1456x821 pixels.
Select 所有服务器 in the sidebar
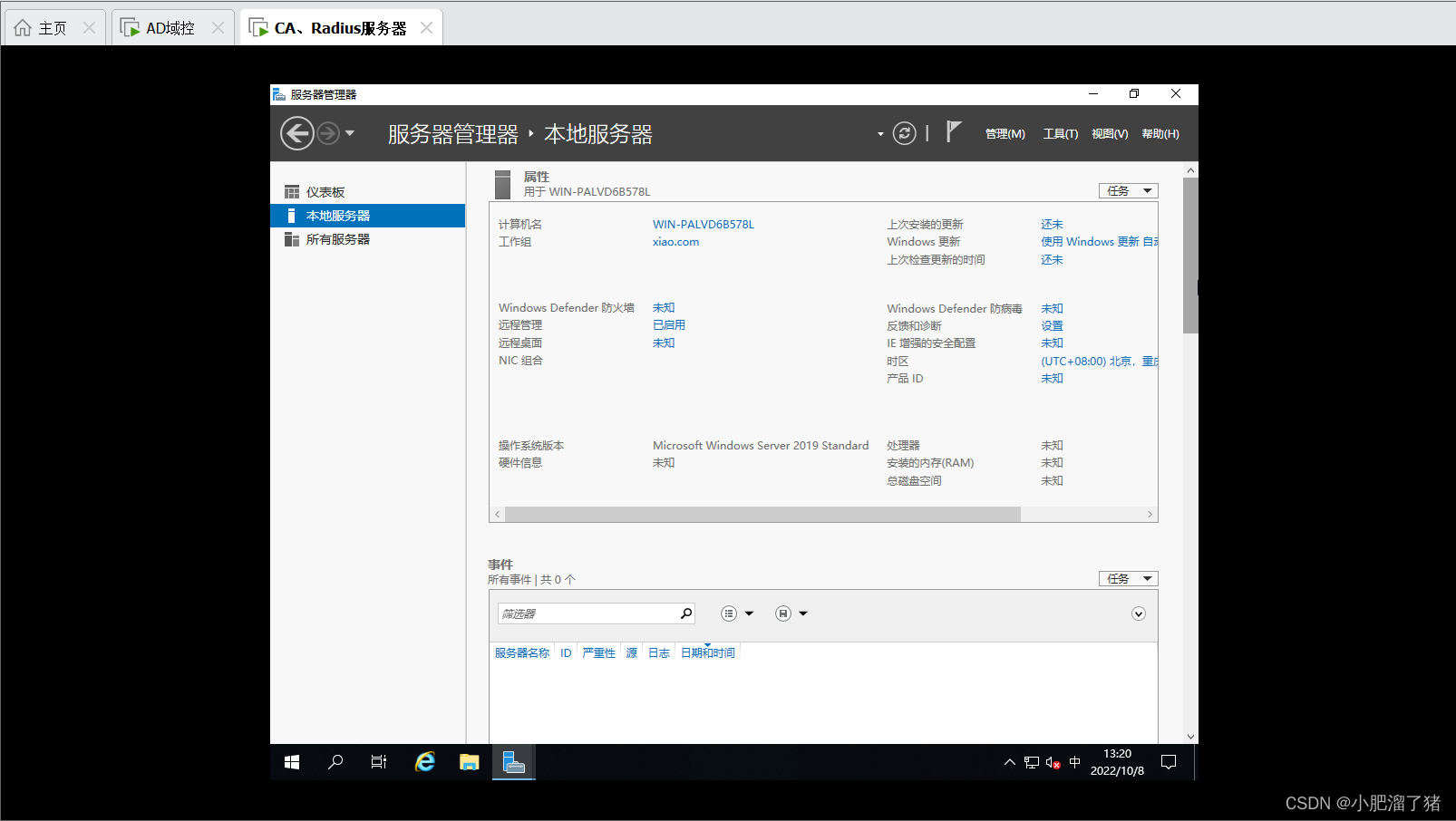pyautogui.click(x=367, y=239)
